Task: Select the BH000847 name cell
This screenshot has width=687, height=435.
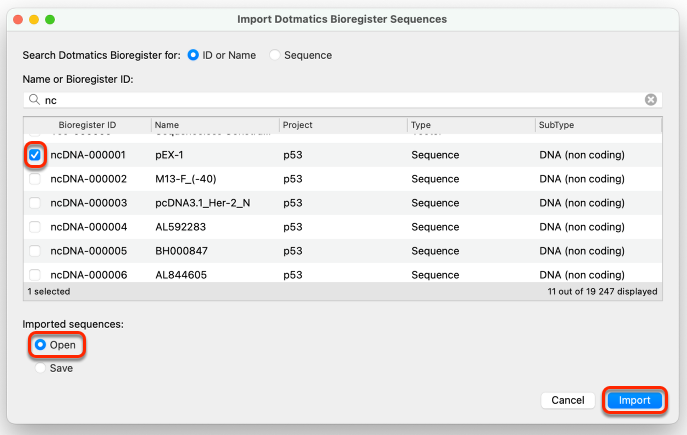Action: pos(181,251)
